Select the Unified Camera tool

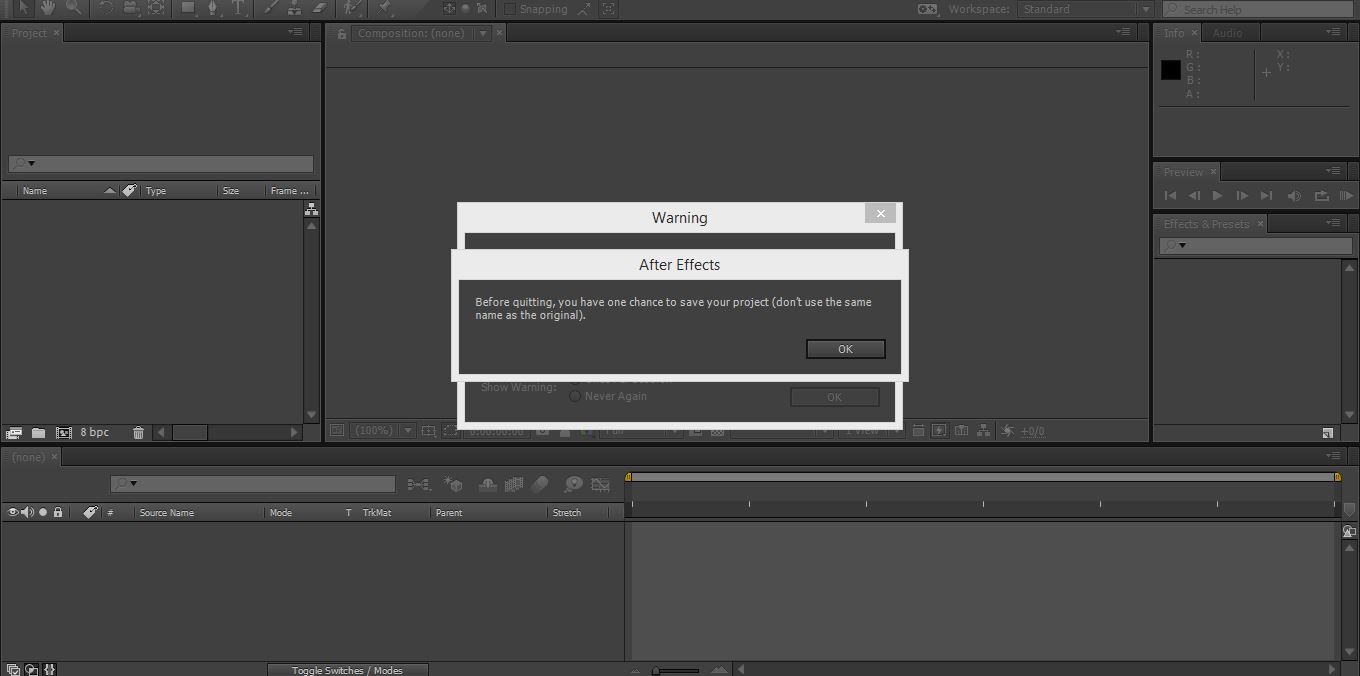(131, 8)
